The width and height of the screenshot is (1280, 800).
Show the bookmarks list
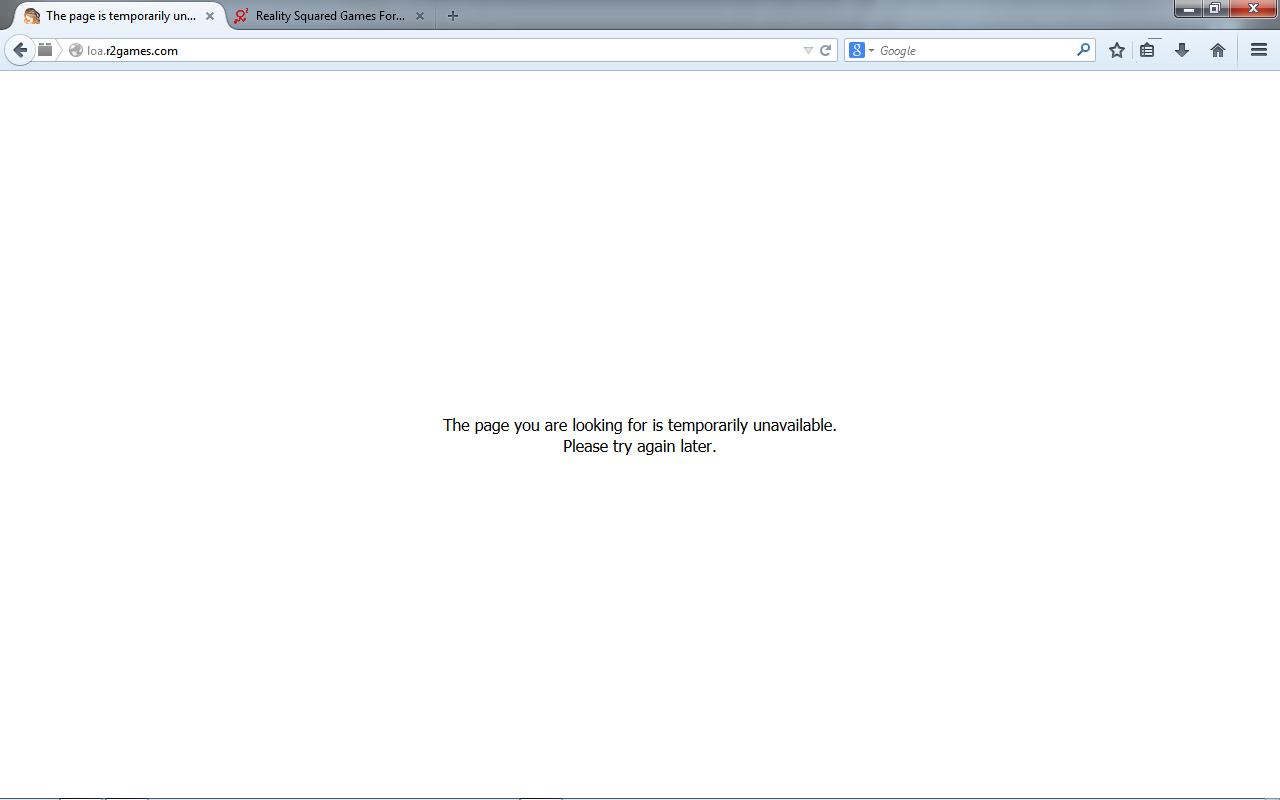(1148, 50)
